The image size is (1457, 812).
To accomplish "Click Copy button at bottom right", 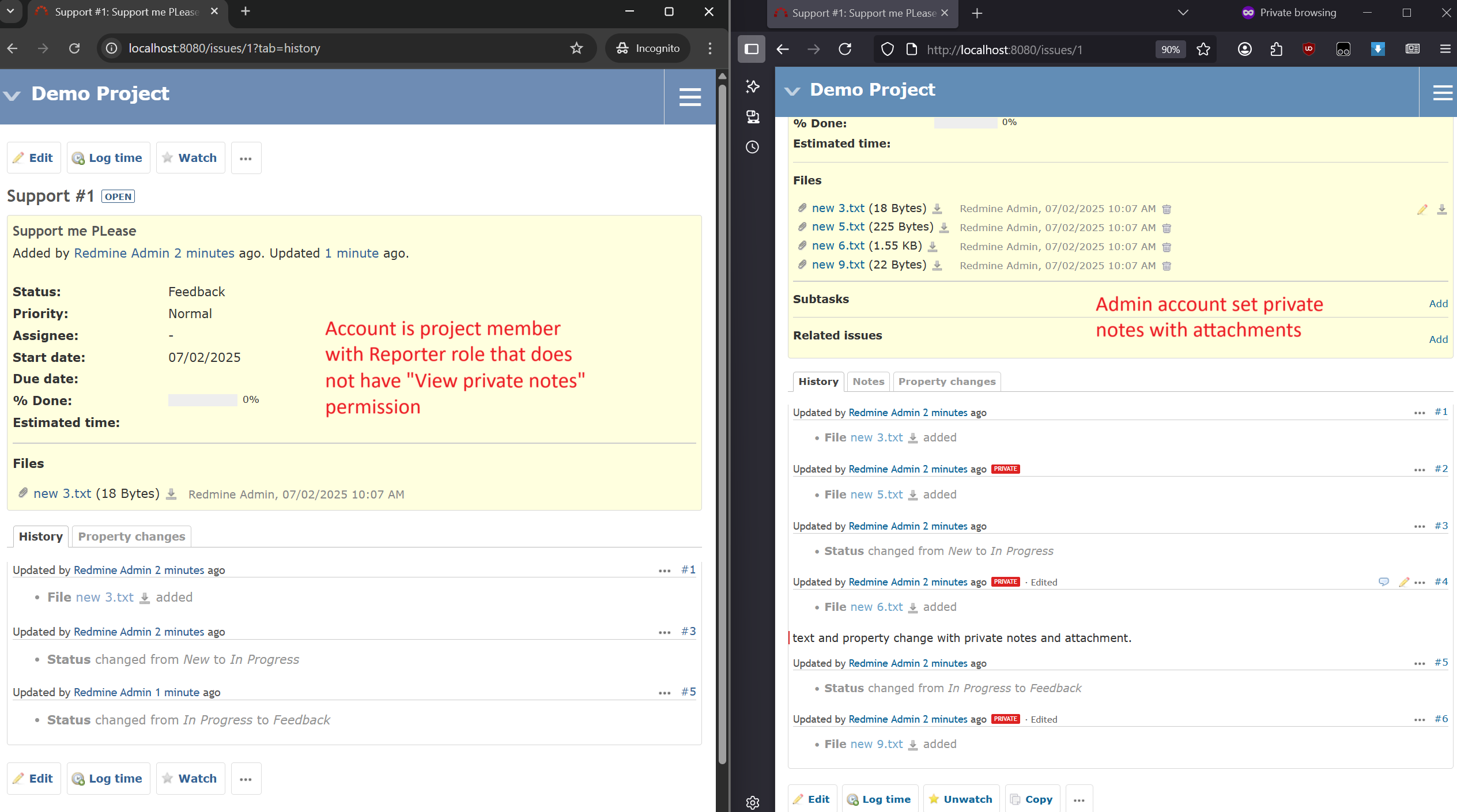I will click(x=1032, y=799).
